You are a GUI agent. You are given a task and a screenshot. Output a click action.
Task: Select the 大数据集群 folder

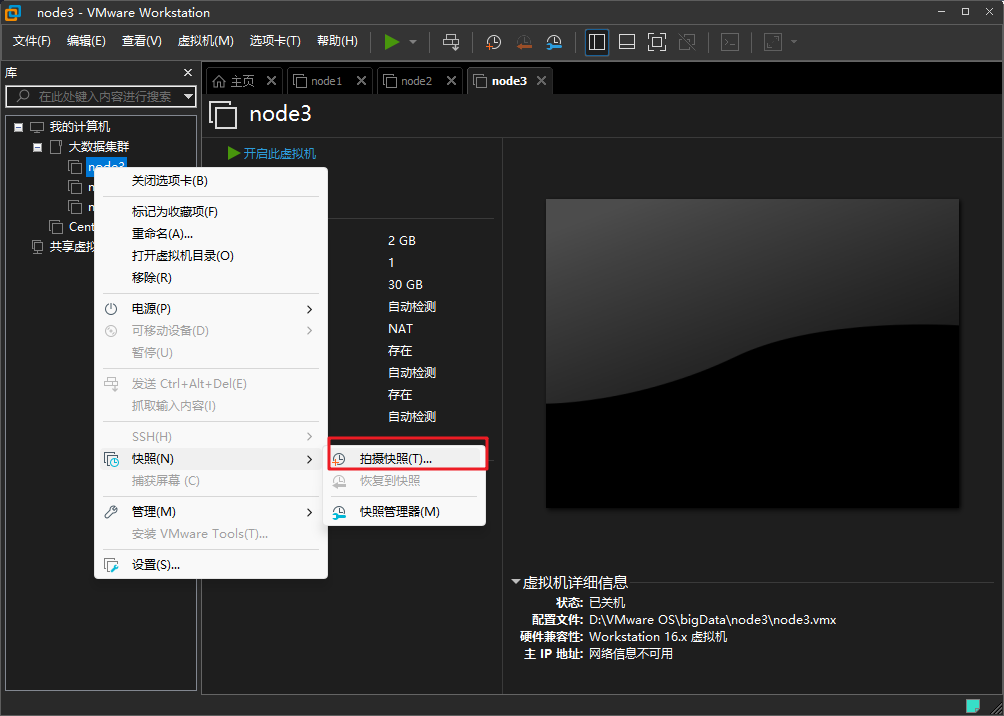(99, 147)
